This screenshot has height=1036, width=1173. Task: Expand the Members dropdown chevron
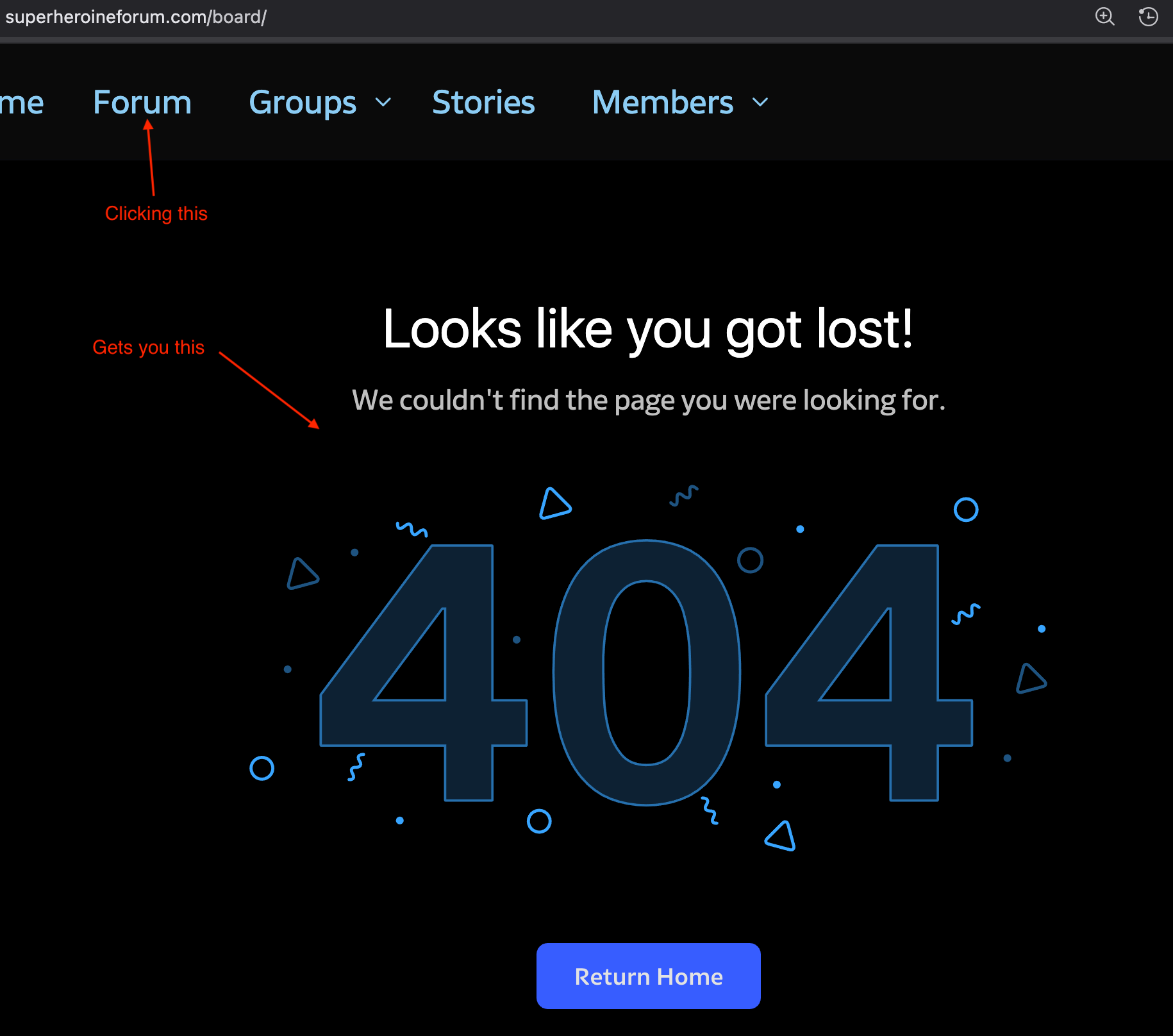760,103
